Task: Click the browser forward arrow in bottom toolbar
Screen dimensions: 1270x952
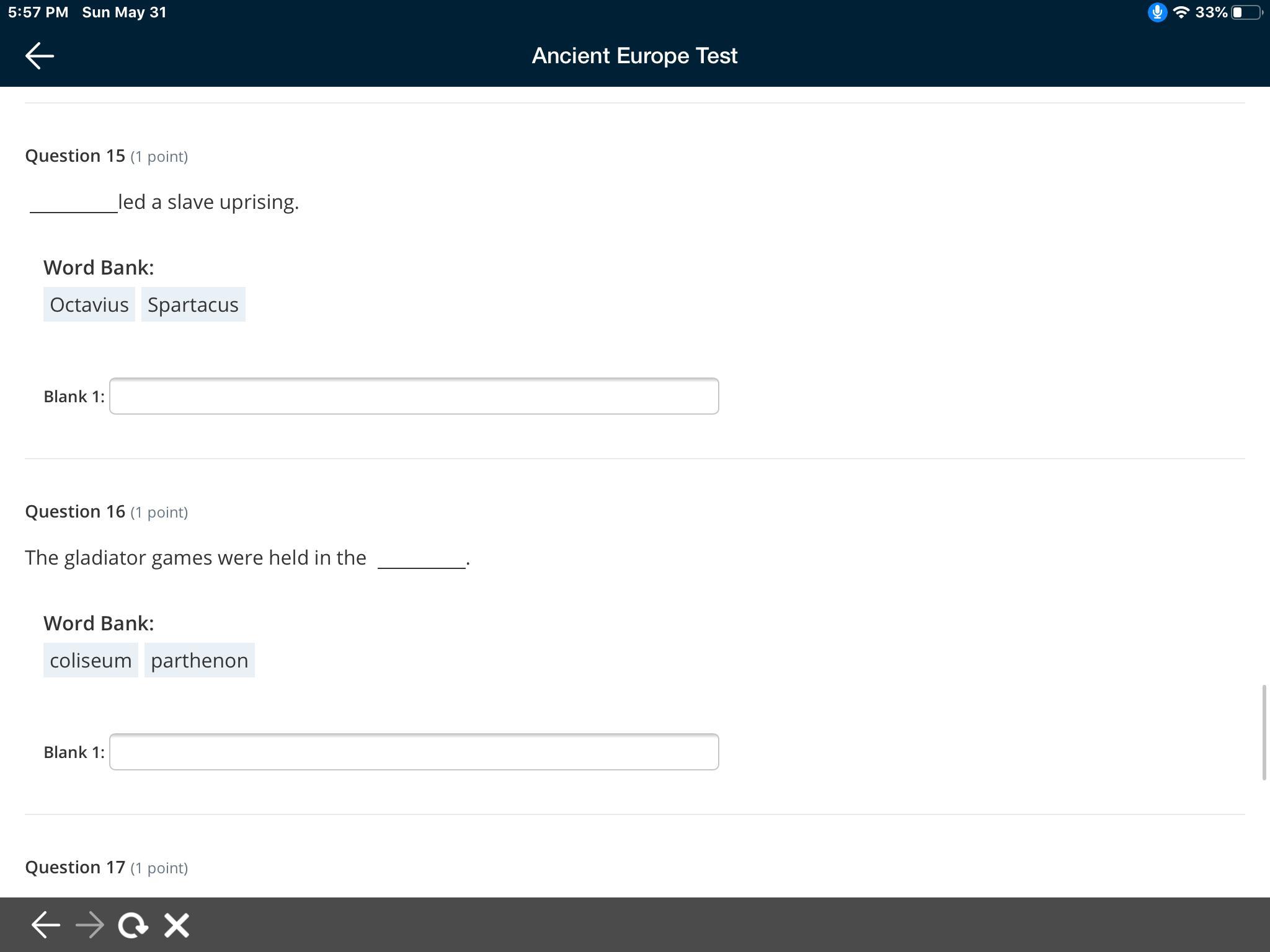Action: point(90,925)
